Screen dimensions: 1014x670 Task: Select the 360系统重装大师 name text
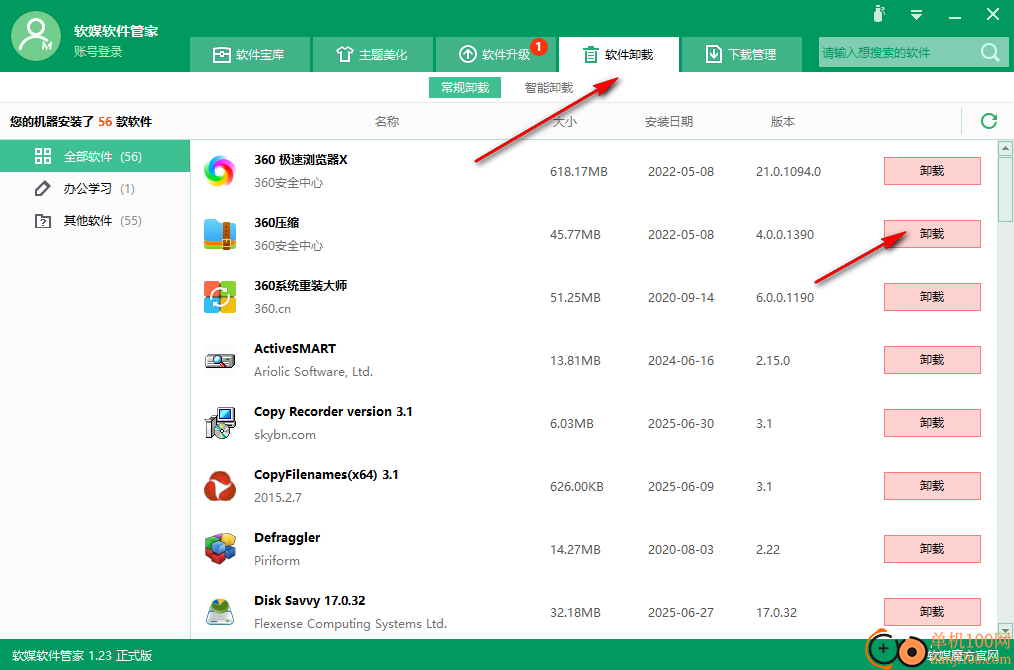coord(301,285)
